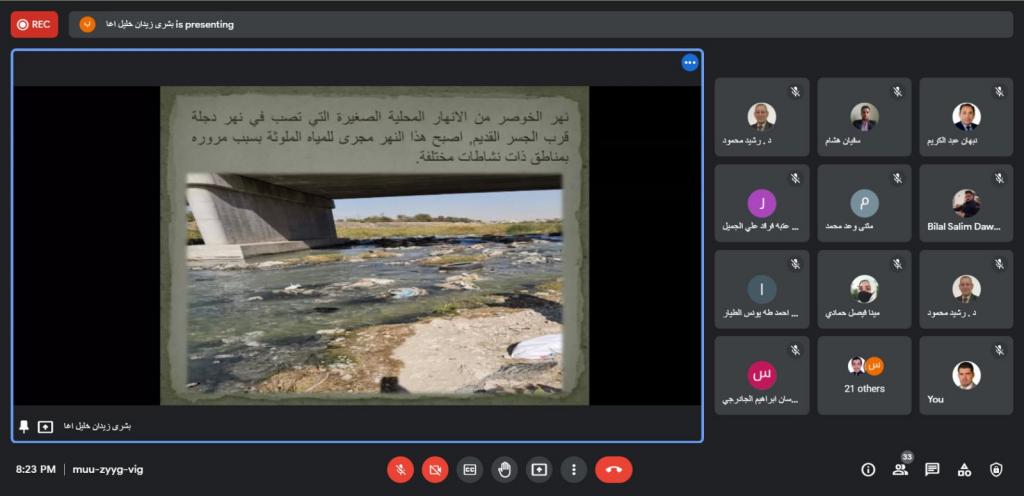Open the Activities panel
1024x496 pixels.
(964, 469)
